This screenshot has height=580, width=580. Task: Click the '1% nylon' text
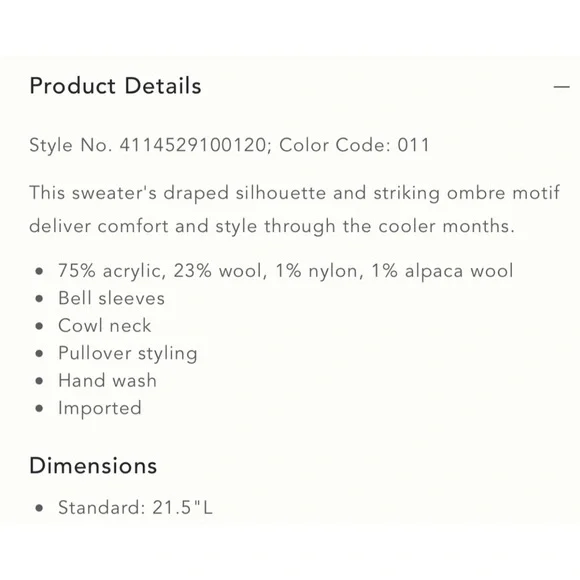pyautogui.click(x=318, y=271)
